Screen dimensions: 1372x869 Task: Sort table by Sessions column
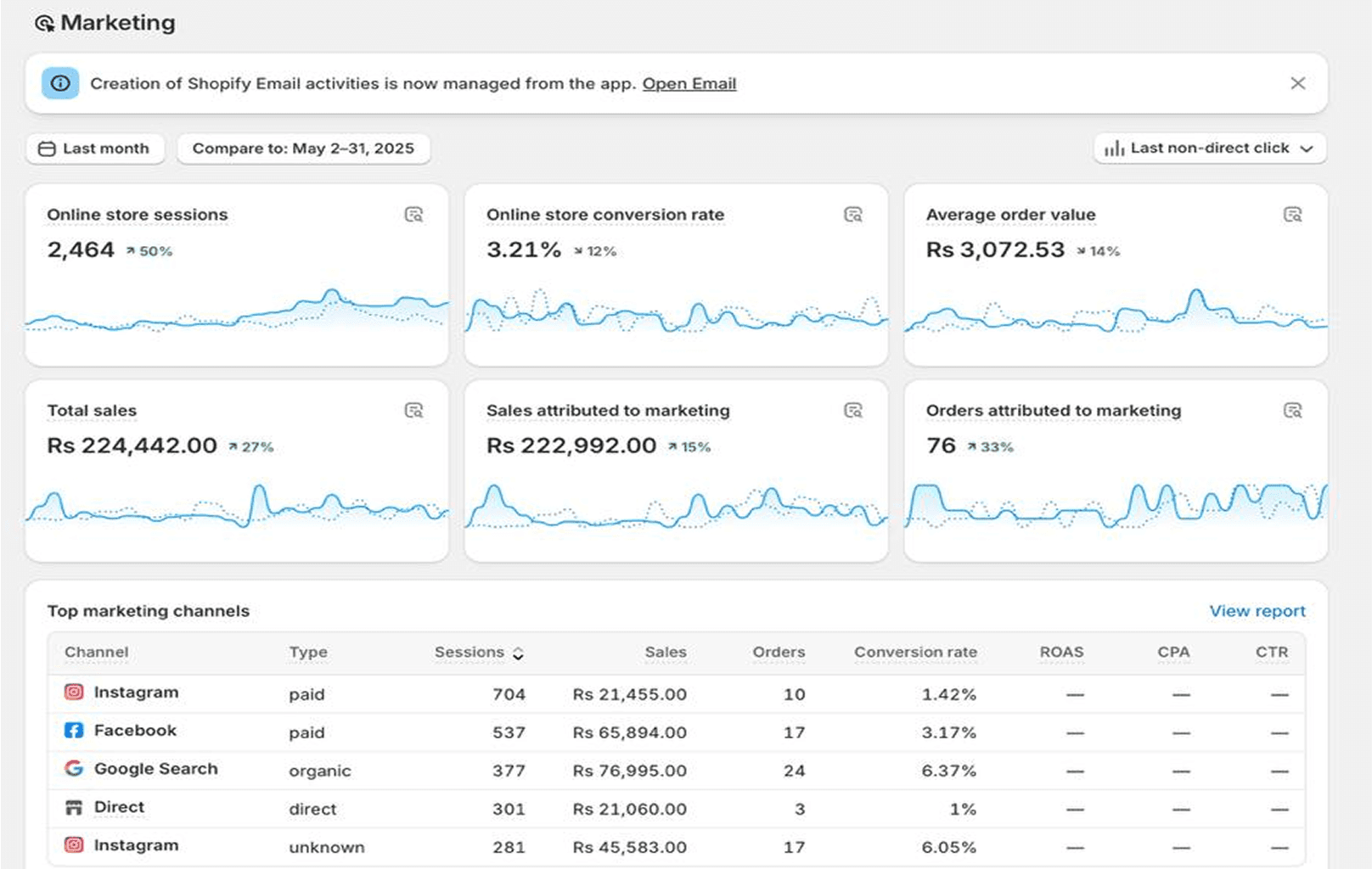click(479, 653)
